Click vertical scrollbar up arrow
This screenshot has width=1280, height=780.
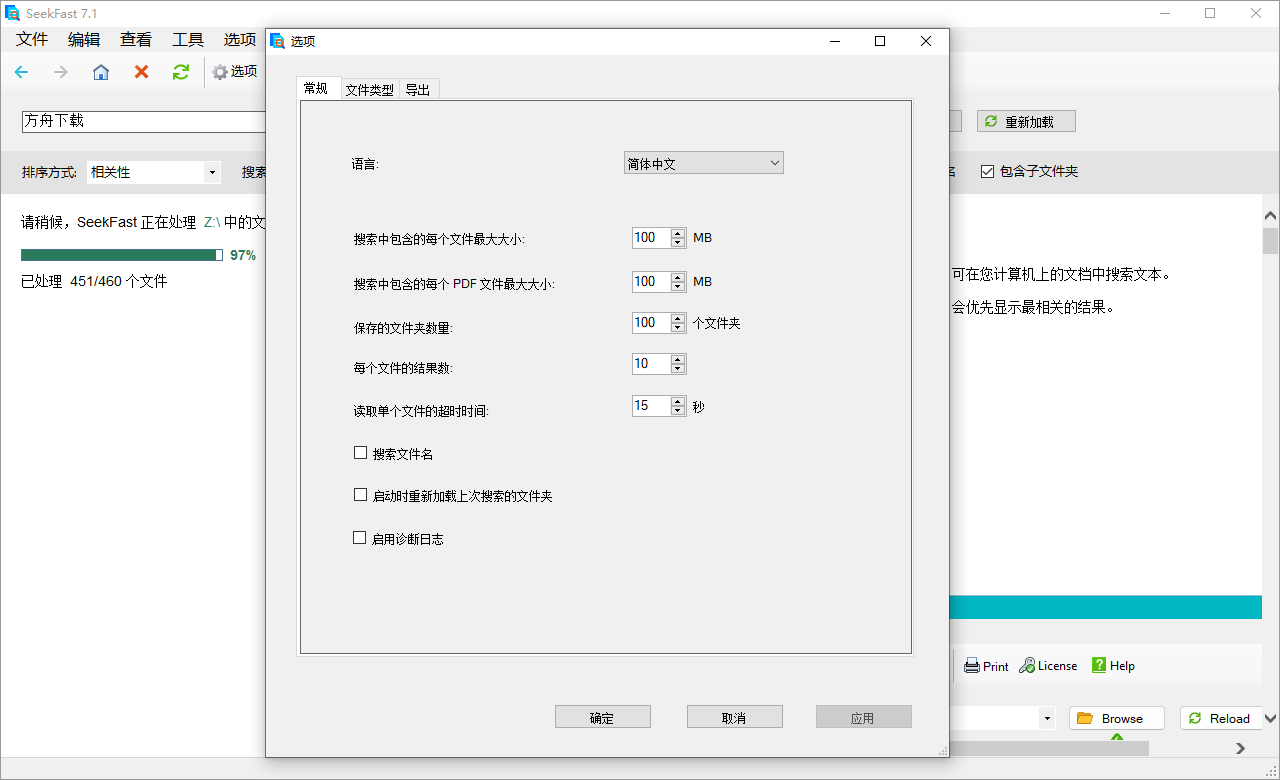(1270, 216)
